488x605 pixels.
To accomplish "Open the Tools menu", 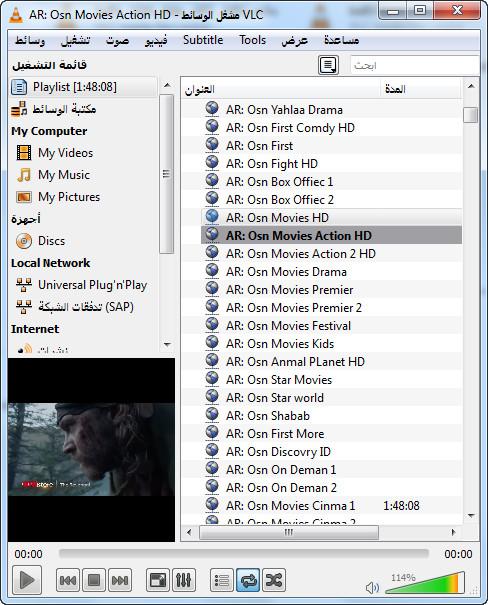I will tap(252, 40).
